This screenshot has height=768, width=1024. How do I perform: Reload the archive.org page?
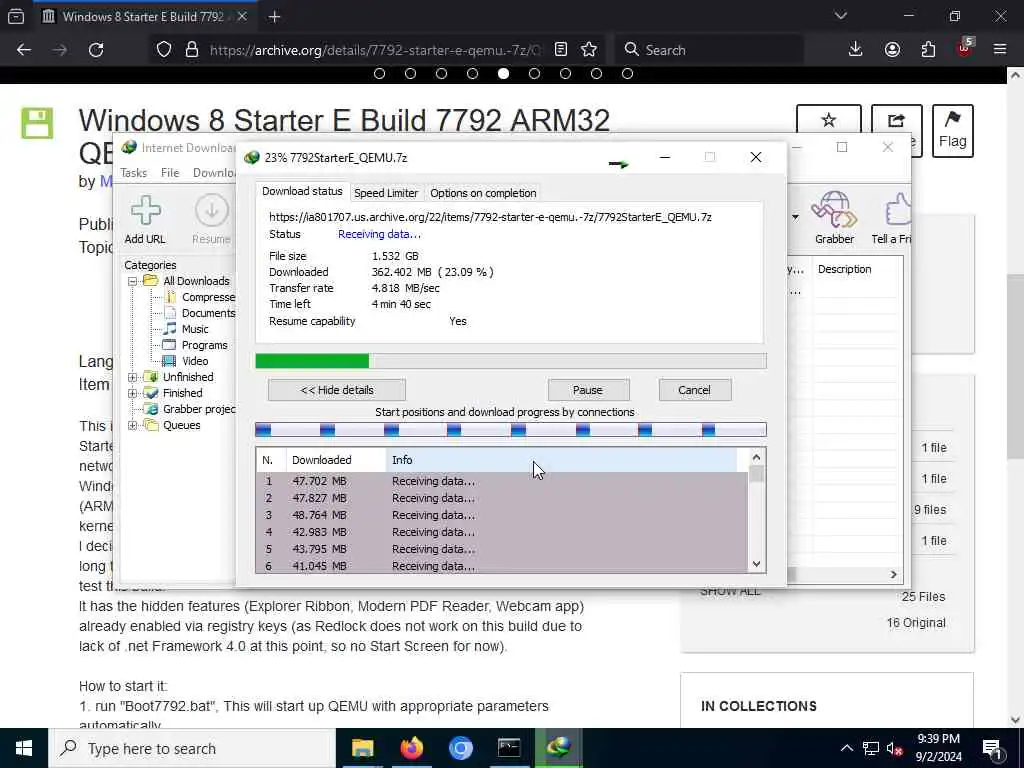click(96, 50)
